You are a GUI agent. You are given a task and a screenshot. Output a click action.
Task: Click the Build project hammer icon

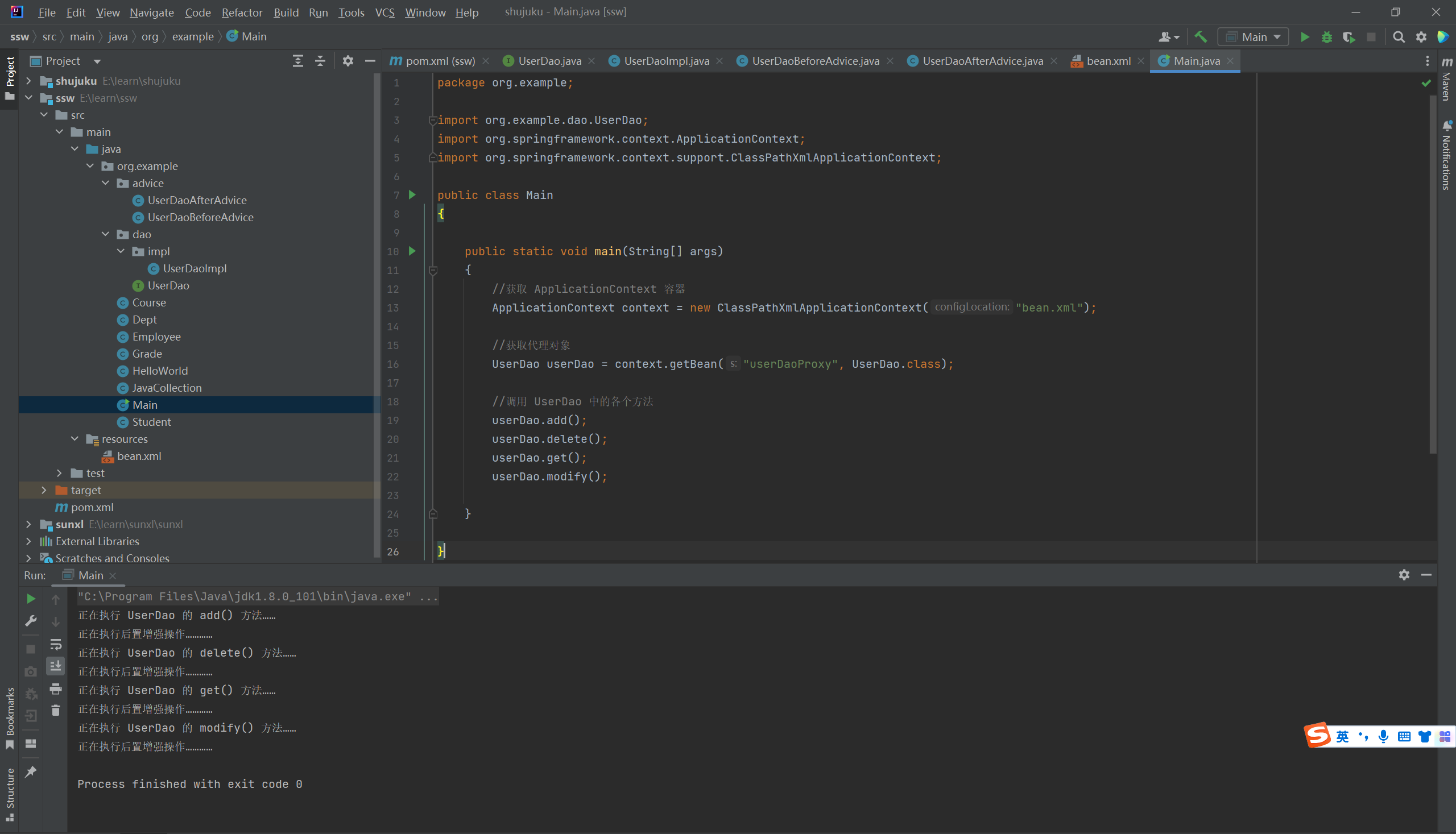[x=1200, y=37]
